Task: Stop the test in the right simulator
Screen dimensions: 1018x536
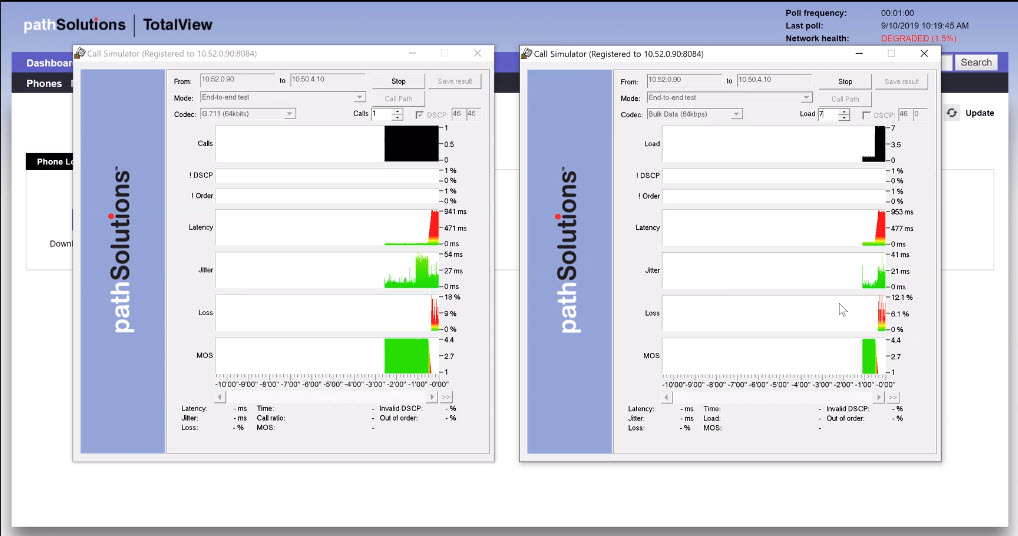Action: point(845,81)
